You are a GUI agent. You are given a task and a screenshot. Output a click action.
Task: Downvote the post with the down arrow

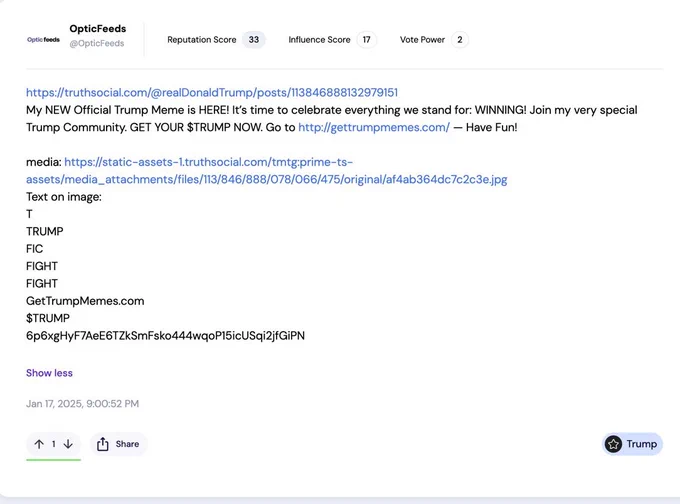click(68, 444)
